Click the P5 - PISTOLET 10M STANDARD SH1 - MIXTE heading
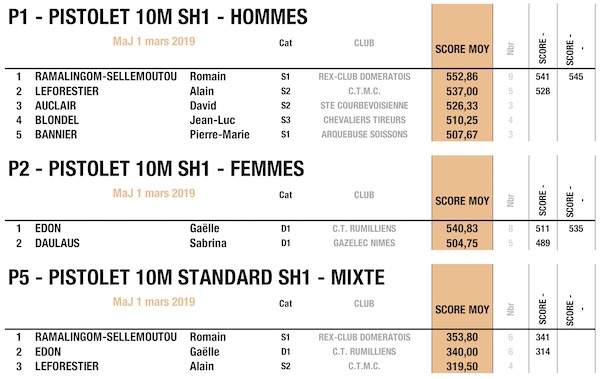Viewport: 600px width, 379px height. click(x=196, y=278)
